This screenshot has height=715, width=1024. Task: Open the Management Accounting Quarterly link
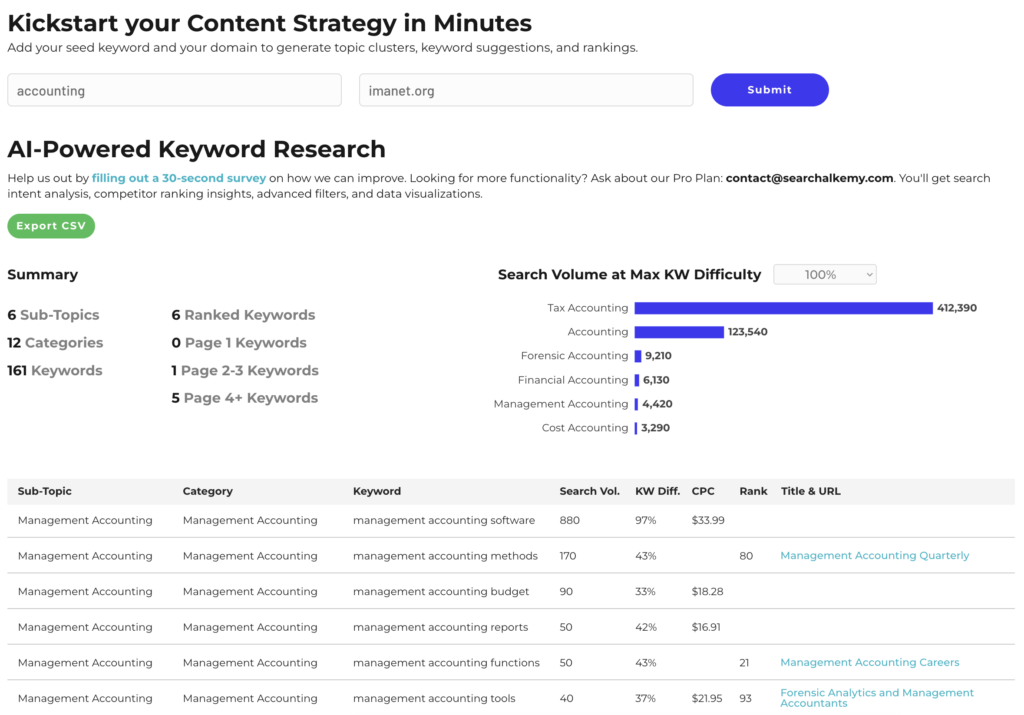[874, 556]
